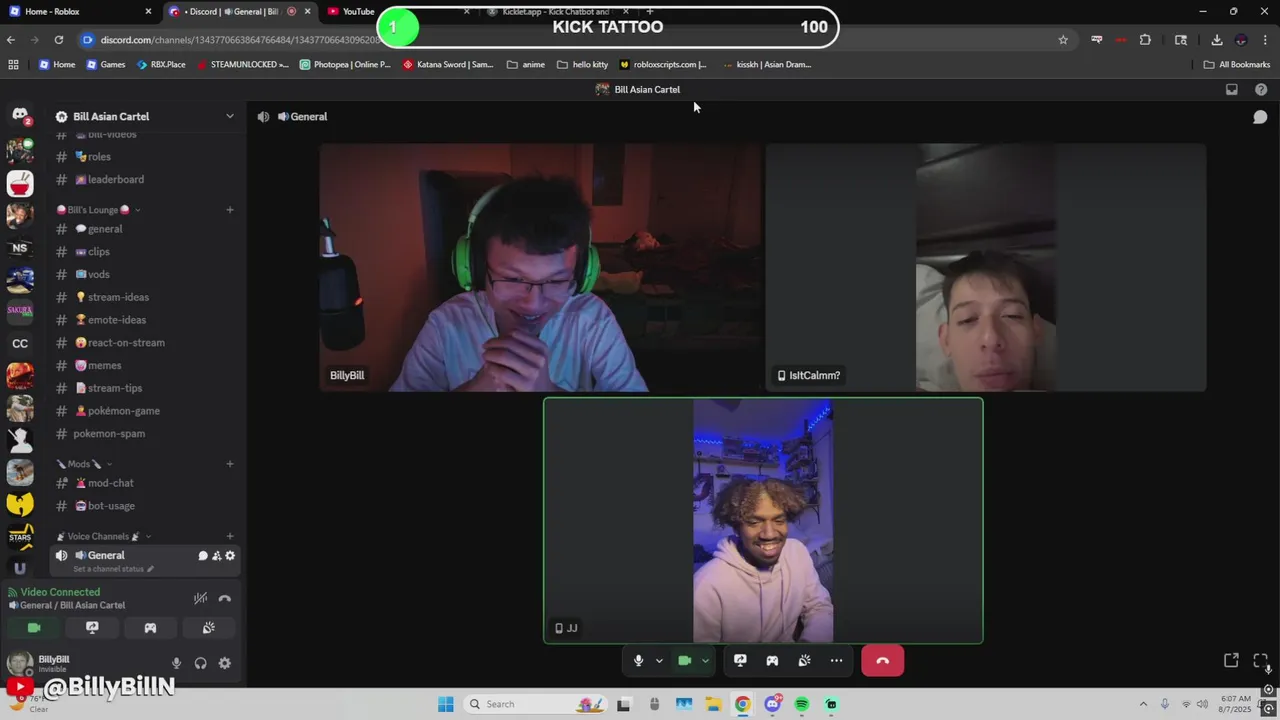This screenshot has width=1280, height=720.
Task: Open All Bookmarks folder
Action: (x=1237, y=65)
